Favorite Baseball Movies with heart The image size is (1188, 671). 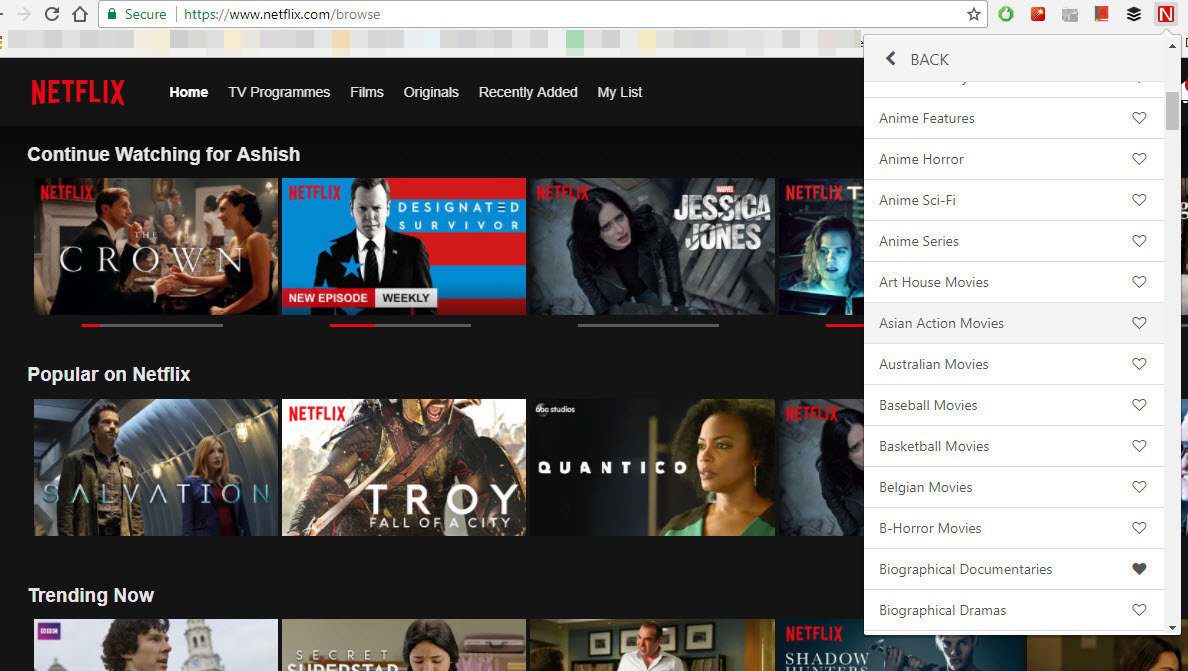(1139, 404)
